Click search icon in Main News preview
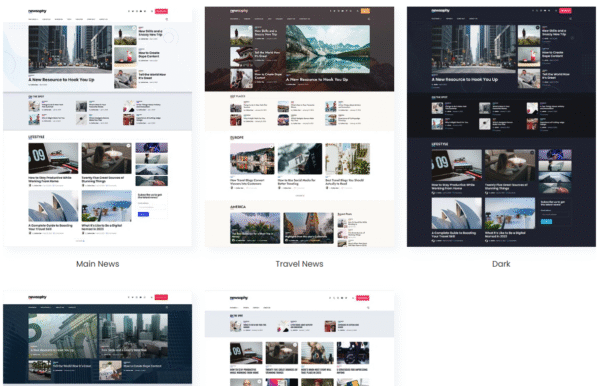Image resolution: width=600 pixels, height=386 pixels. pos(166,19)
